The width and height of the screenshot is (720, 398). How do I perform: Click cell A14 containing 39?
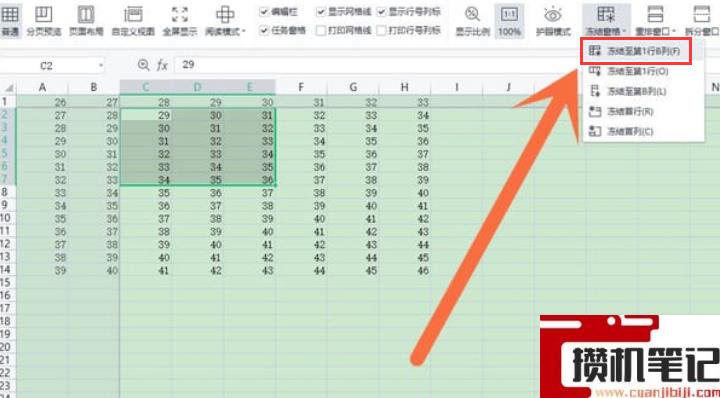(x=42, y=270)
